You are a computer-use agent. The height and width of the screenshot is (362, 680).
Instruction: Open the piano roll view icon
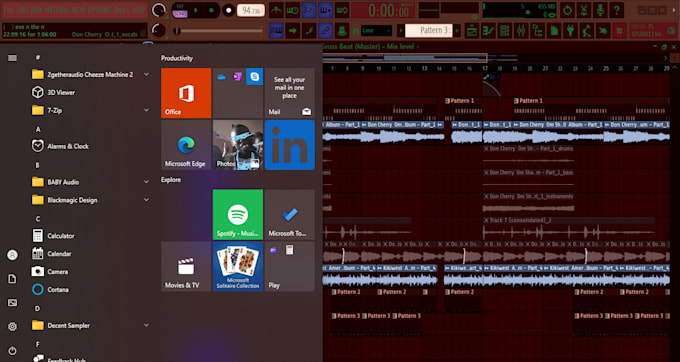tap(488, 31)
